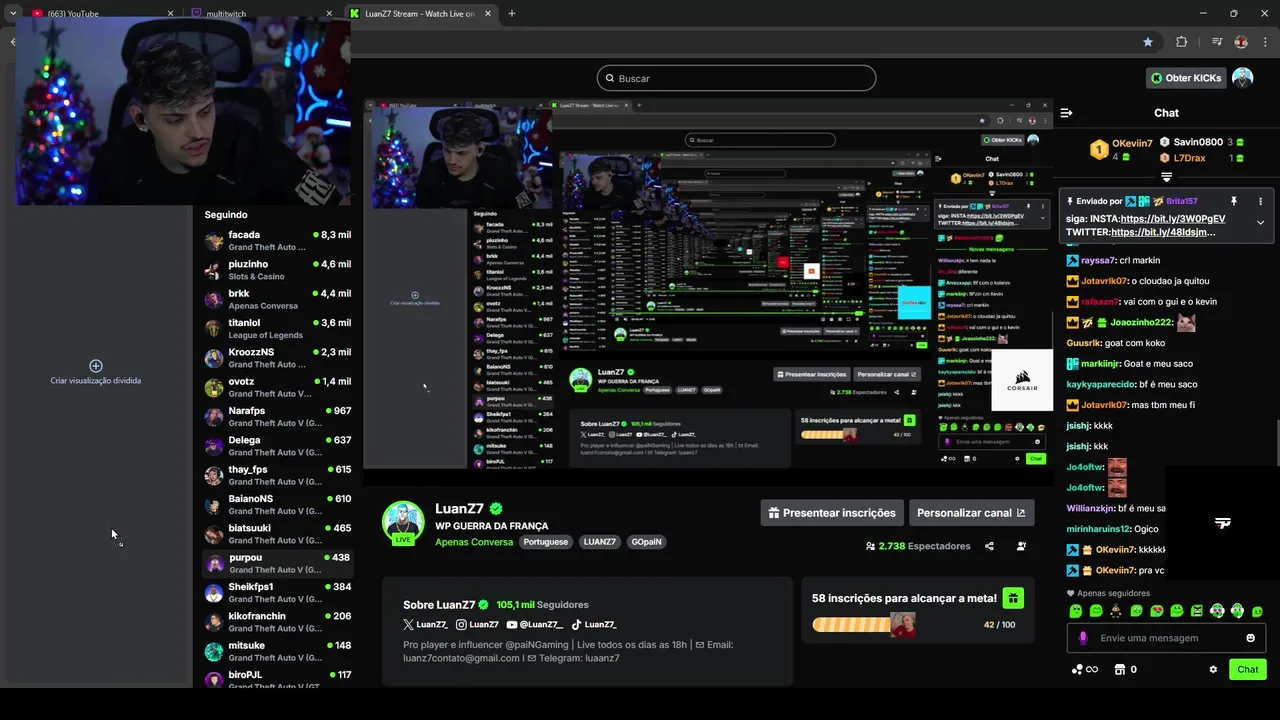Open brkk channel in Seguindo list
Image resolution: width=1280 pixels, height=720 pixels.
(277, 299)
